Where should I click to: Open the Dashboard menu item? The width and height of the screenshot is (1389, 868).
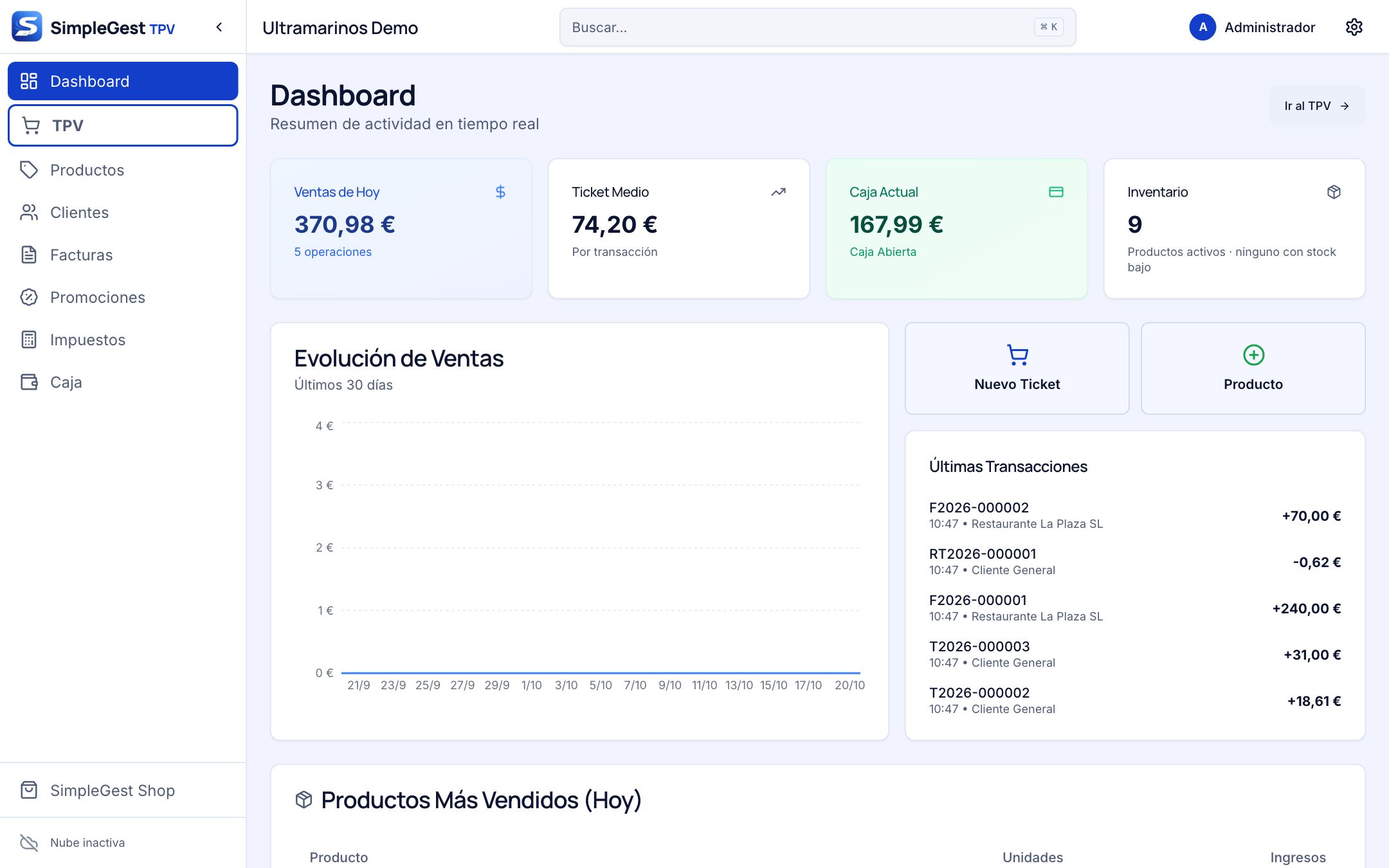point(123,81)
